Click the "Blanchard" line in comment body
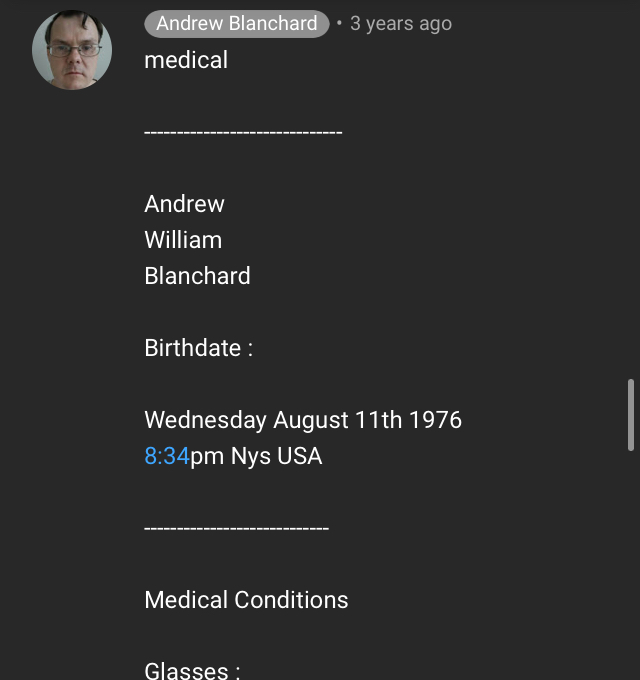The image size is (640, 680). click(x=197, y=276)
